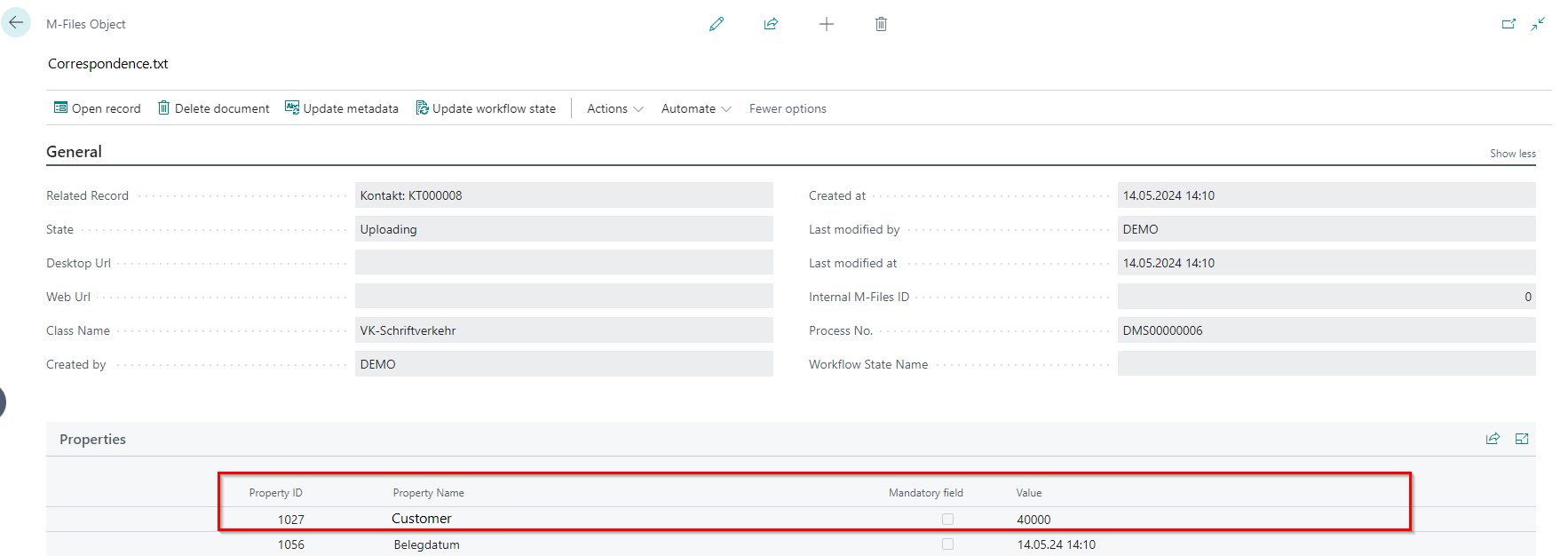Click Update workflow state action
Viewport: 1568px width, 556px height.
(x=486, y=108)
